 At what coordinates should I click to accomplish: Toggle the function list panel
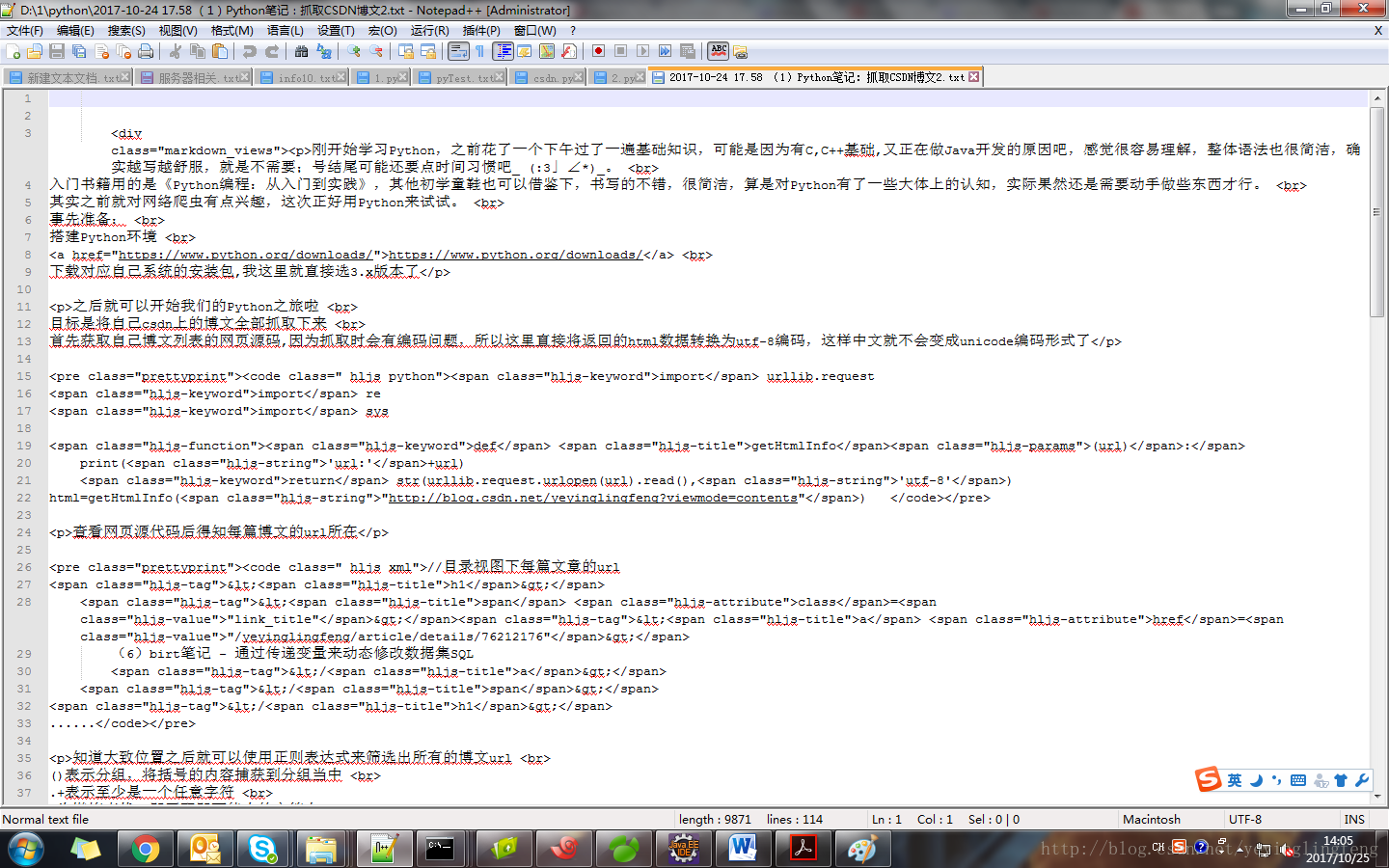569,51
